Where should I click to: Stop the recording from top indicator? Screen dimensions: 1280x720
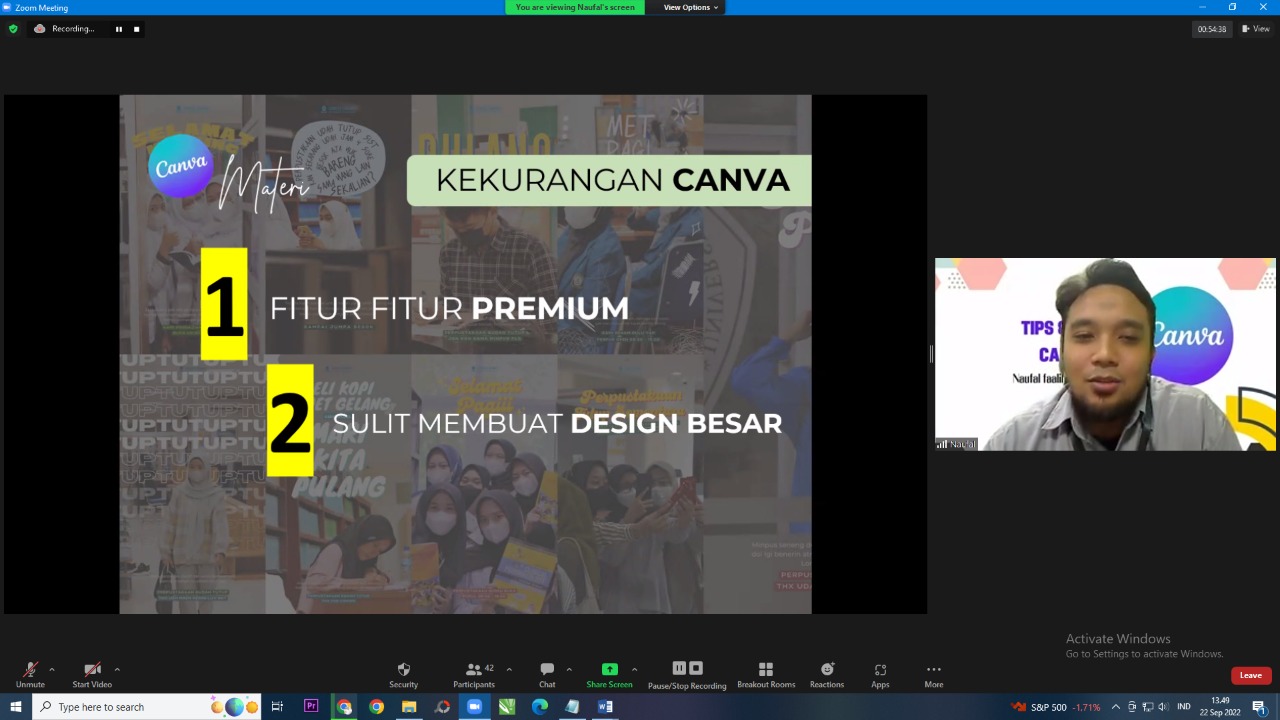click(136, 29)
